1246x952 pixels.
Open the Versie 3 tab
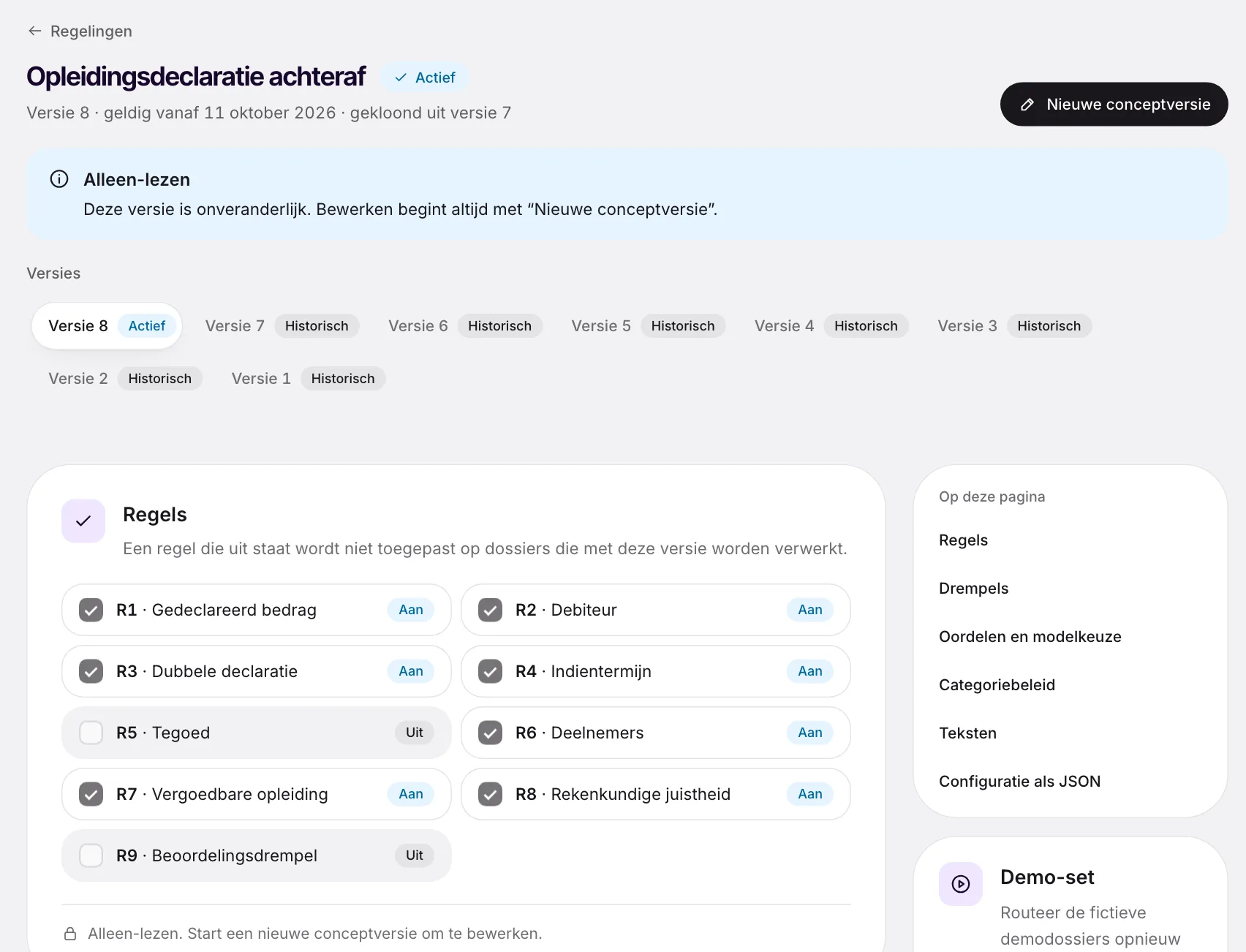[x=1014, y=326]
